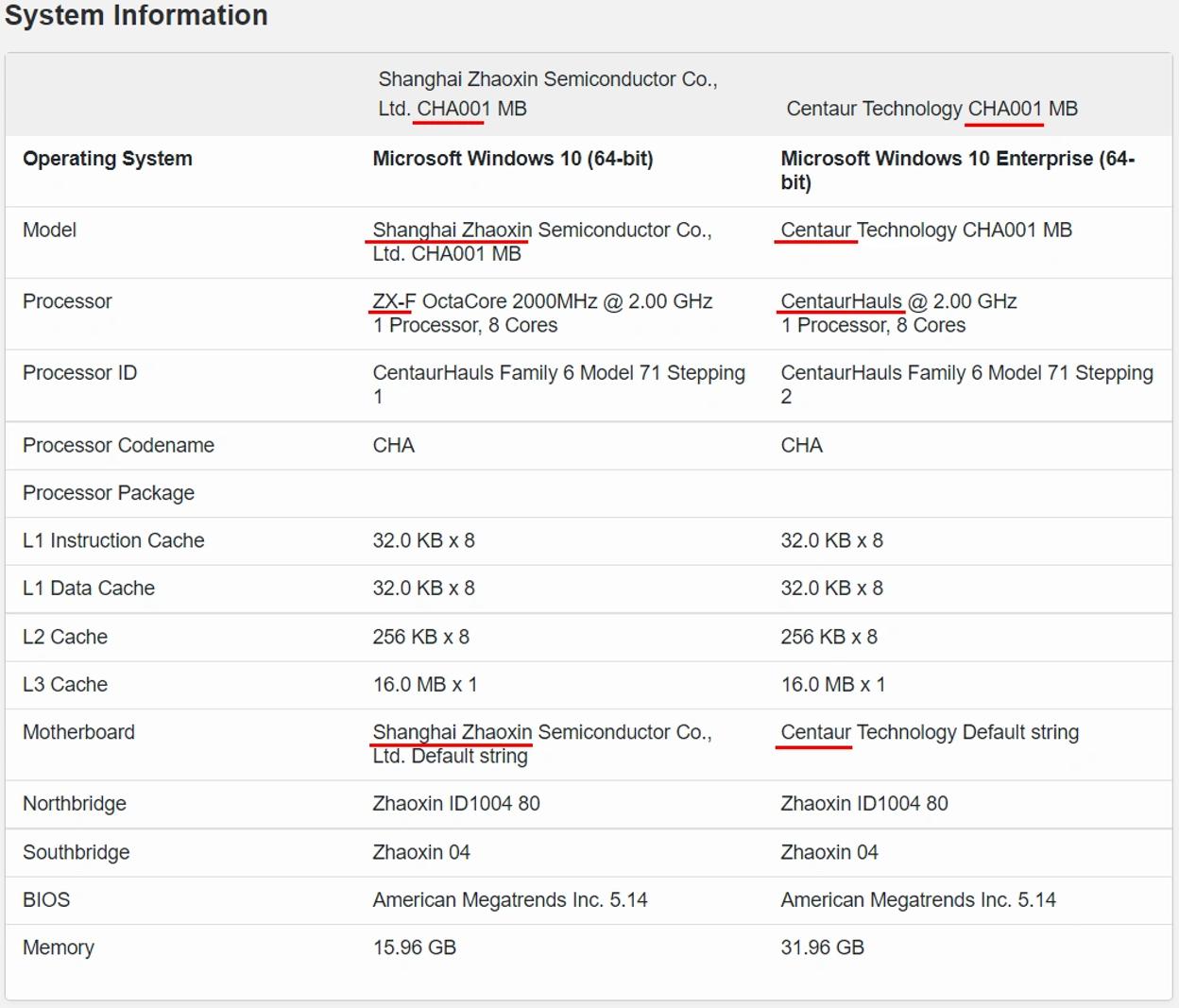This screenshot has height=1008, width=1179.
Task: Select "Microsoft Windows 10 Enterprise (64-bit)" value
Action: (958, 170)
